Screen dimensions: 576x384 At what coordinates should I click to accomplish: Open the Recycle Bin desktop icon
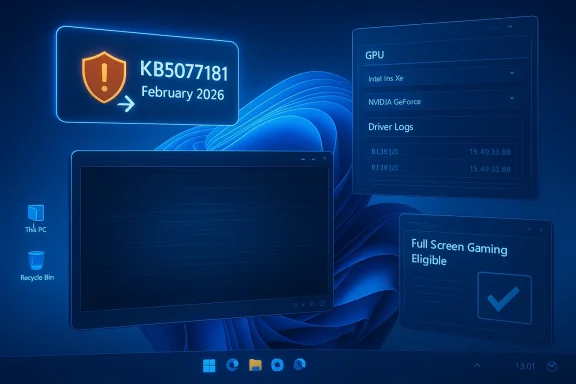tap(37, 266)
